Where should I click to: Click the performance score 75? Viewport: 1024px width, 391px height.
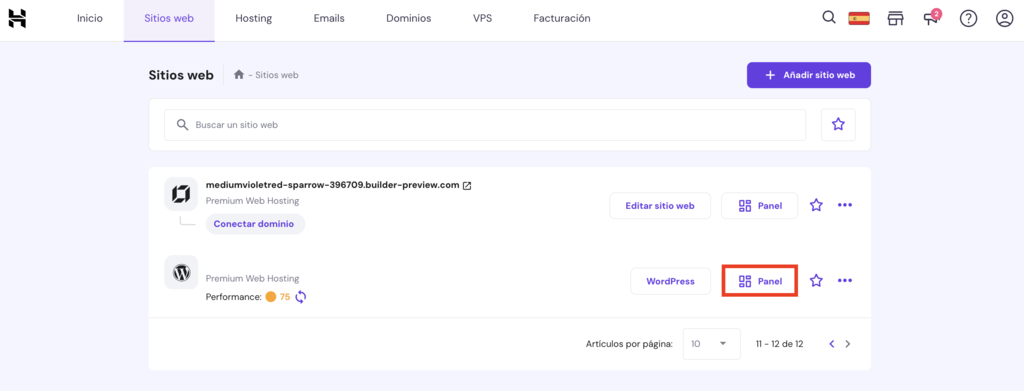click(x=285, y=297)
